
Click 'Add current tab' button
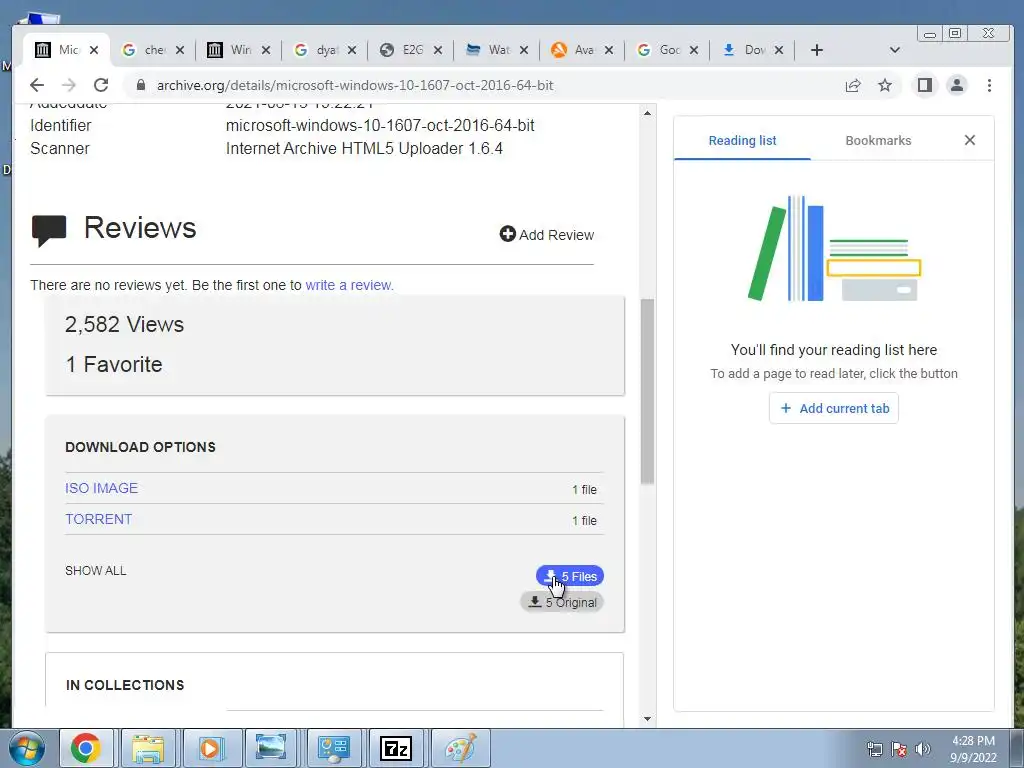point(834,408)
